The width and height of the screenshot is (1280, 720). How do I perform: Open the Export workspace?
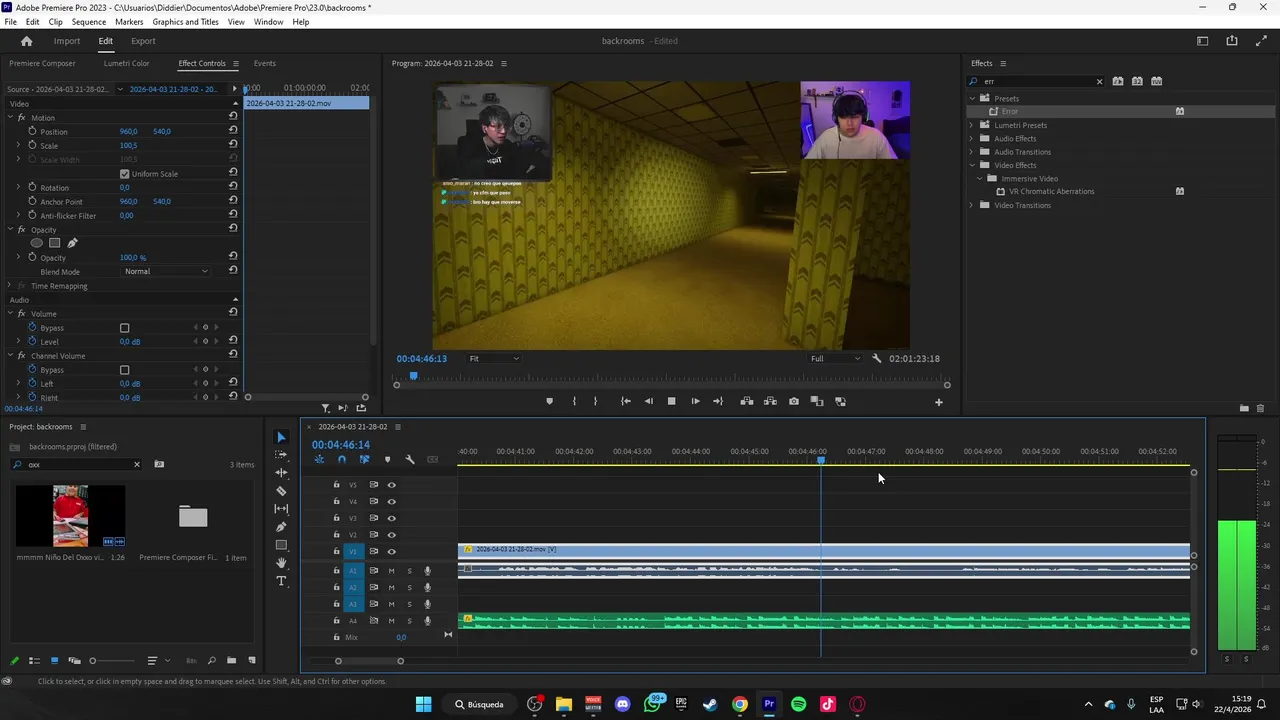[x=143, y=41]
